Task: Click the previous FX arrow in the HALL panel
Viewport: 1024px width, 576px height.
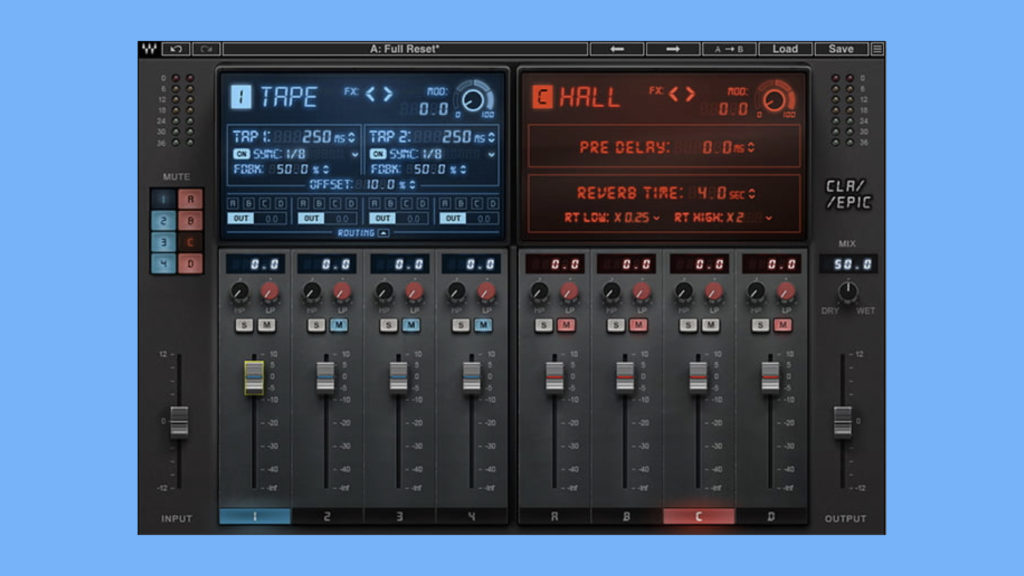Action: pyautogui.click(x=673, y=93)
